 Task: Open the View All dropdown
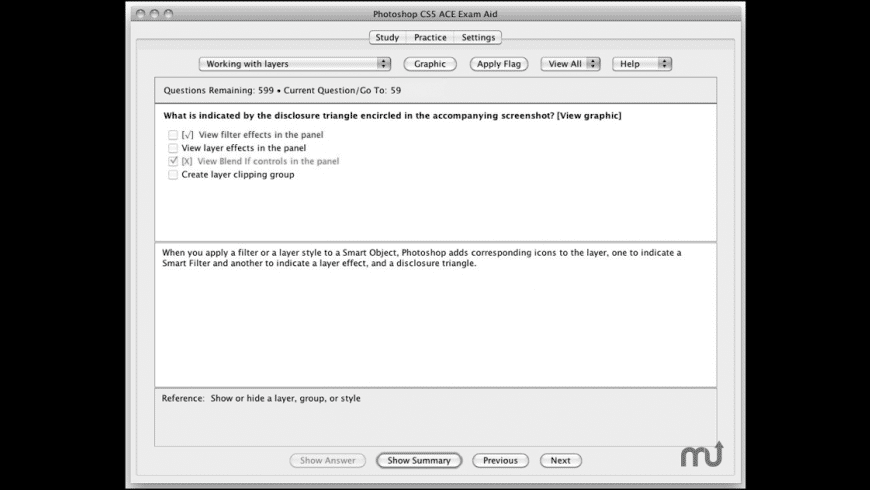click(x=570, y=64)
